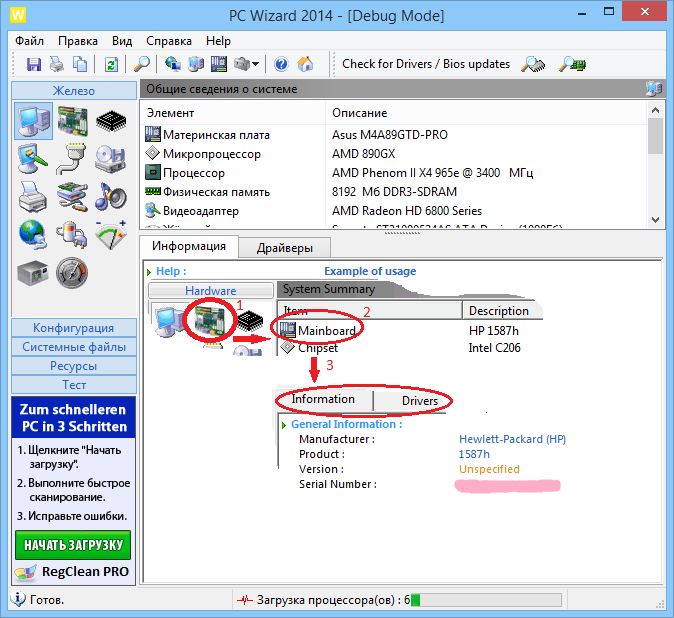
Task: Select the Материнская плата row
Action: click(393, 135)
